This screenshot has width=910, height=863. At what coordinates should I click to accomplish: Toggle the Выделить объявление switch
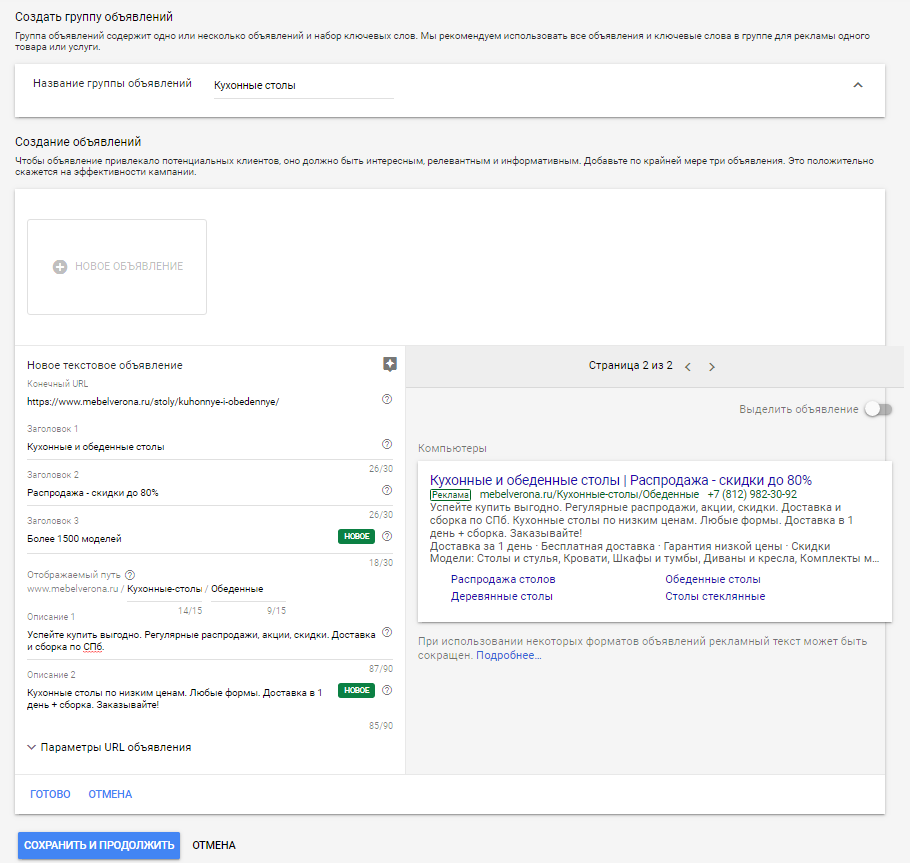coord(878,409)
